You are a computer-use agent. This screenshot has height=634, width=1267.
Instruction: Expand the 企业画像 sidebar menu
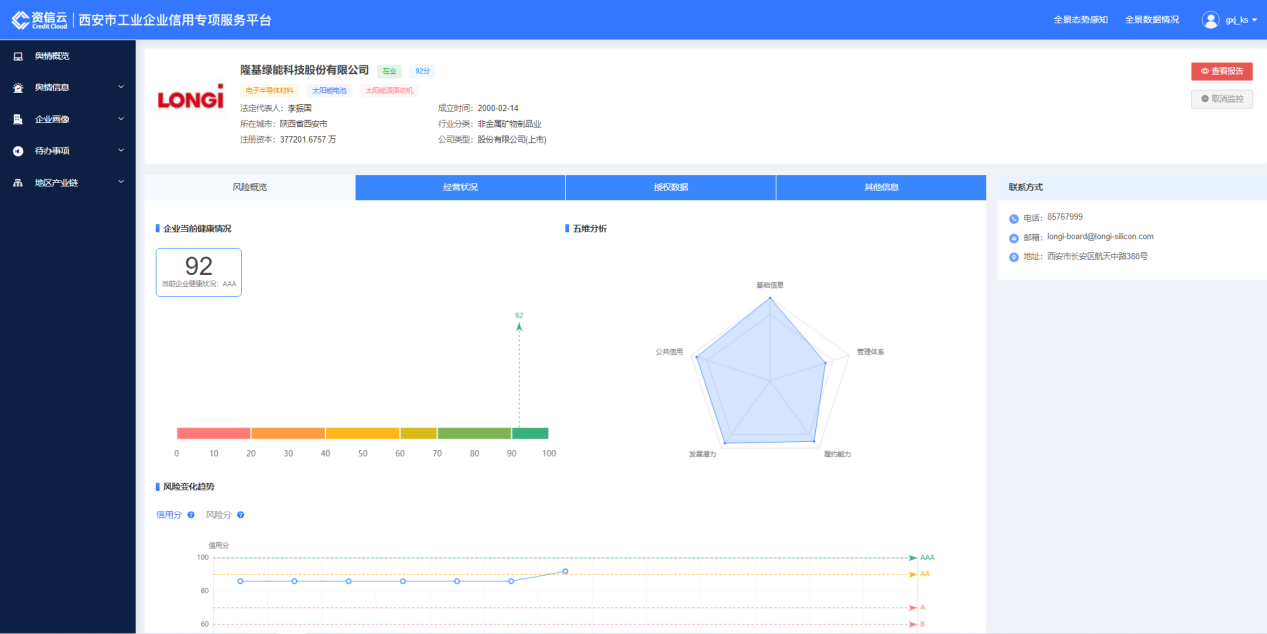[121, 119]
